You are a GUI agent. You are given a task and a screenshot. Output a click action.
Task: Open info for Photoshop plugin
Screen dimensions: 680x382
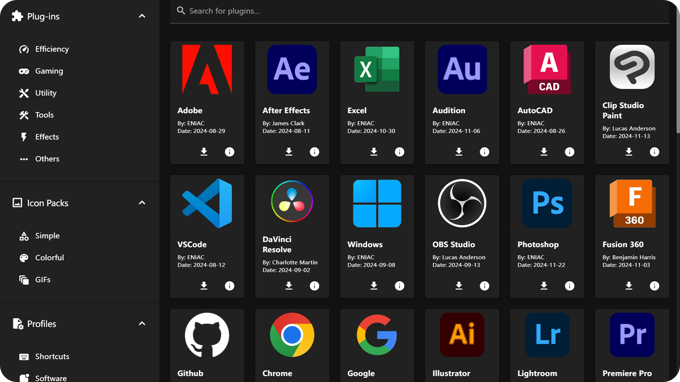[x=569, y=286]
